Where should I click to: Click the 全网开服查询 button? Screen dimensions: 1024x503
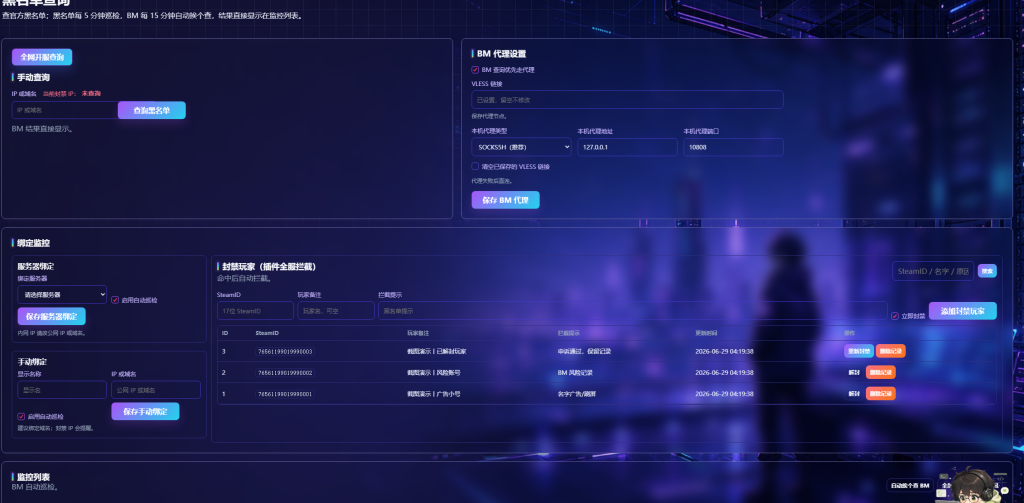click(42, 57)
